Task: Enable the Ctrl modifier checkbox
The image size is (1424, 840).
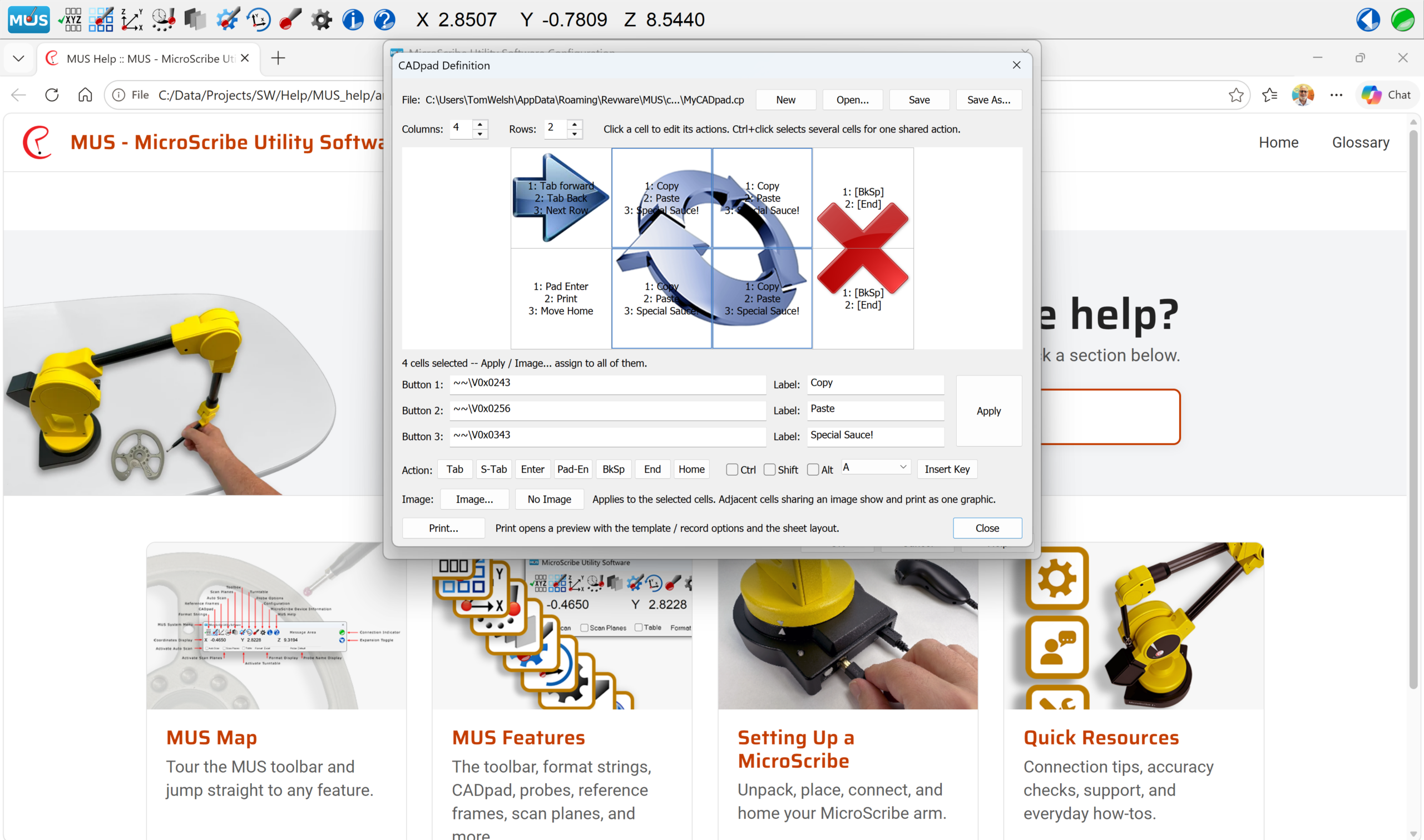Action: click(732, 470)
